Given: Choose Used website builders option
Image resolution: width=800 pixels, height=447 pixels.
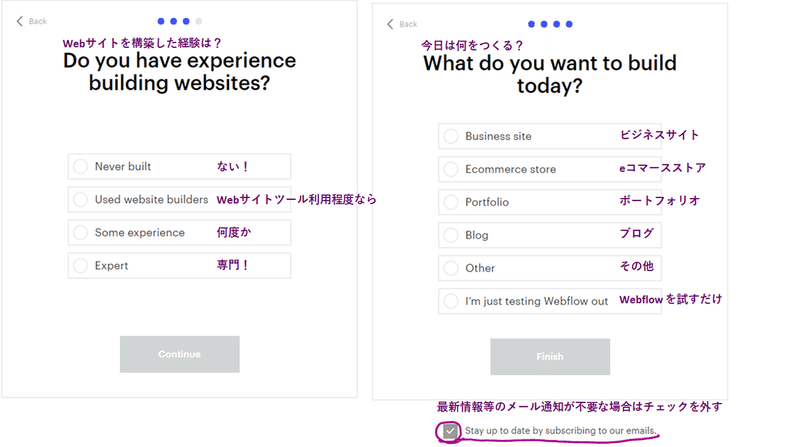Looking at the screenshot, I should tap(81, 199).
